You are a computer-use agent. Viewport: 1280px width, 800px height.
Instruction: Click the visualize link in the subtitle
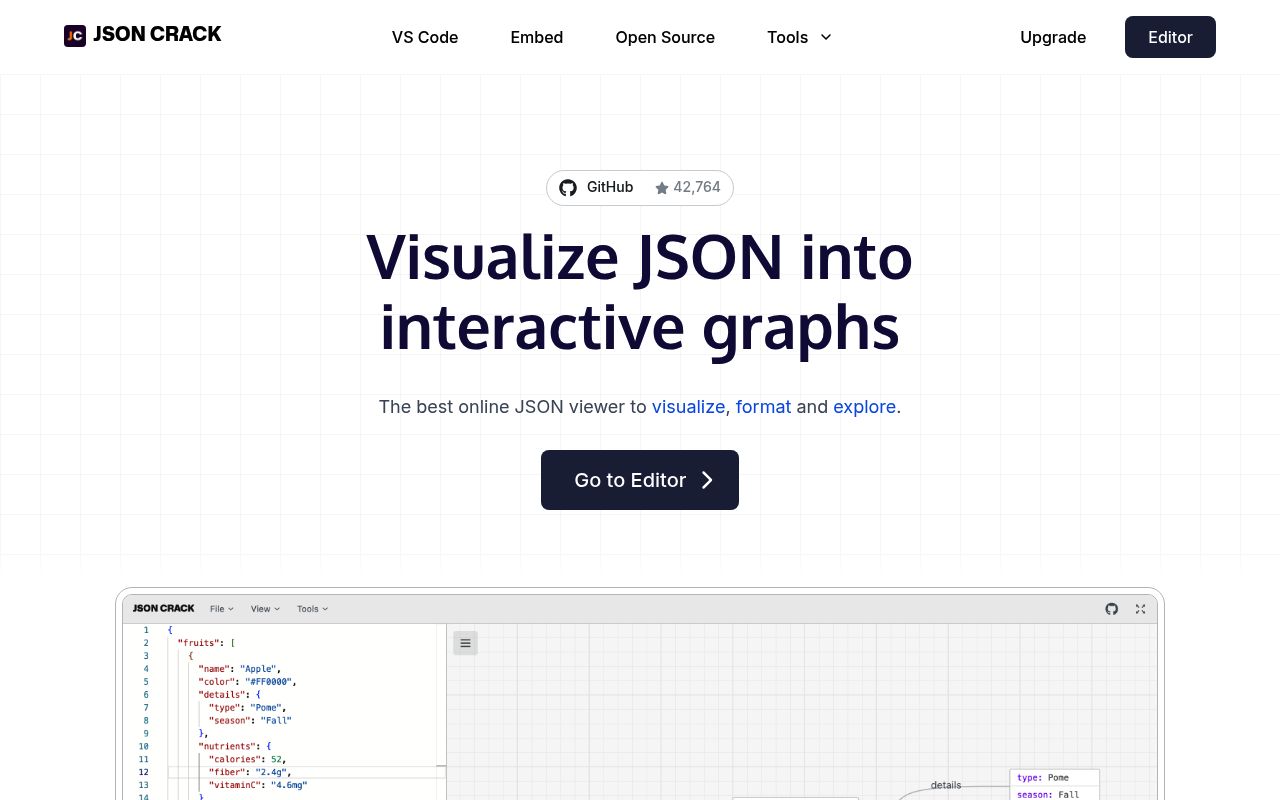688,407
